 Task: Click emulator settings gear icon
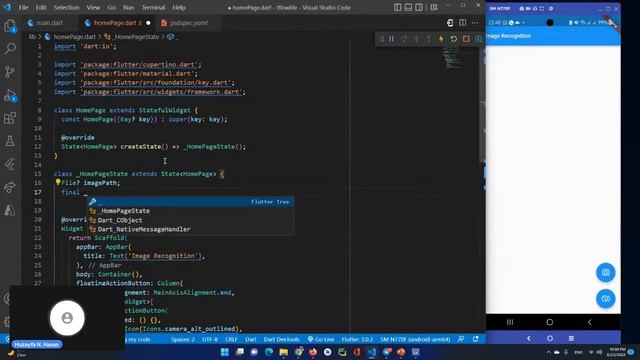click(551, 8)
